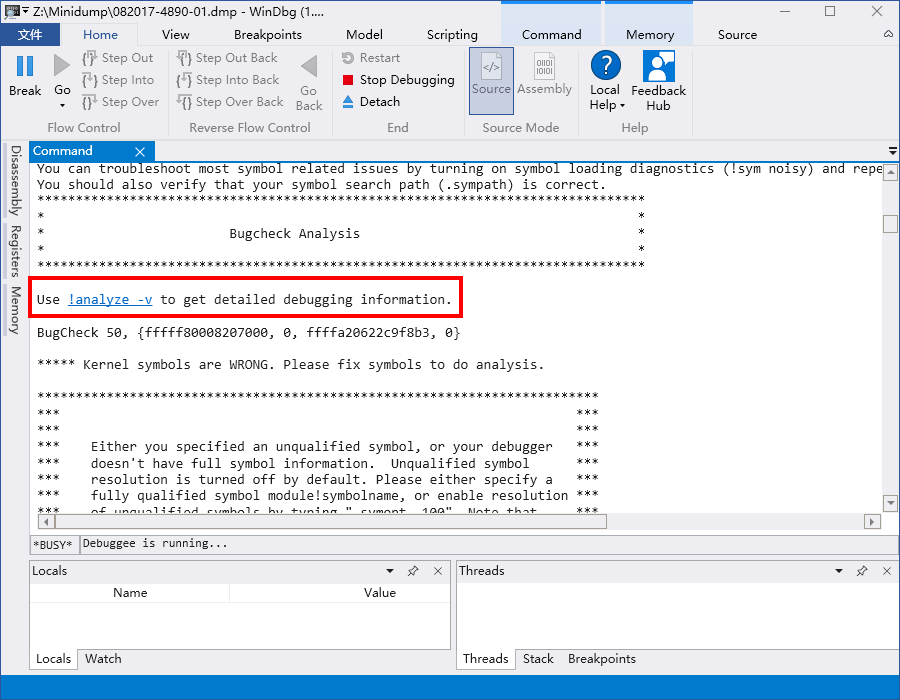
Task: Click Stop Debugging red square
Action: click(x=348, y=80)
